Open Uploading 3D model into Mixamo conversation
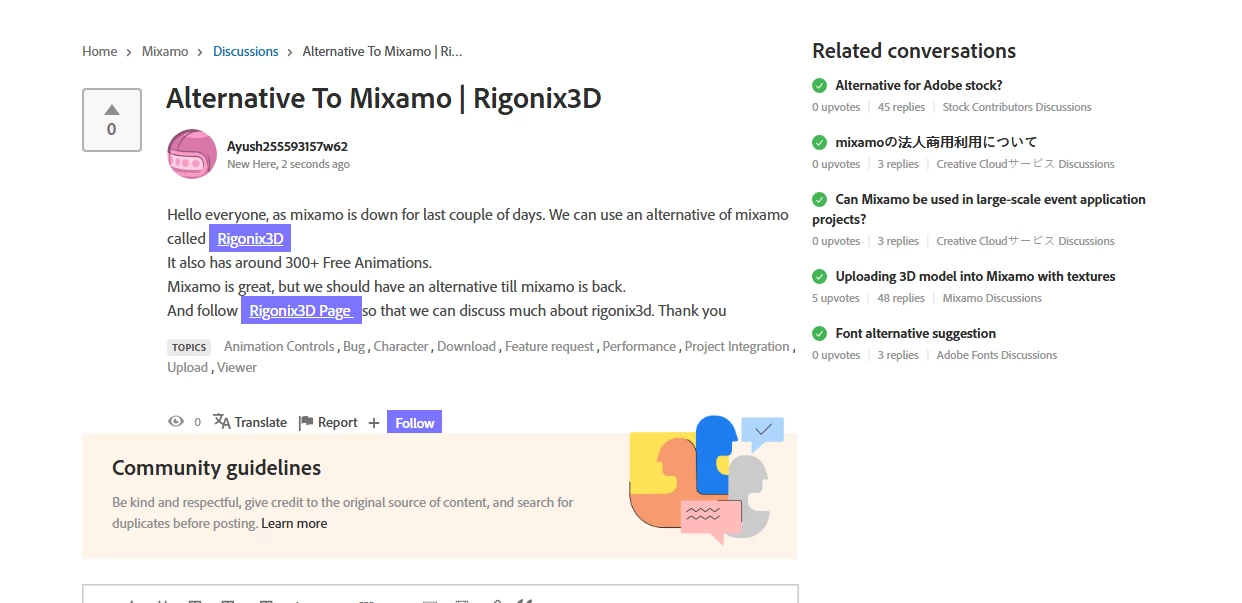The image size is (1242, 603). tap(975, 277)
